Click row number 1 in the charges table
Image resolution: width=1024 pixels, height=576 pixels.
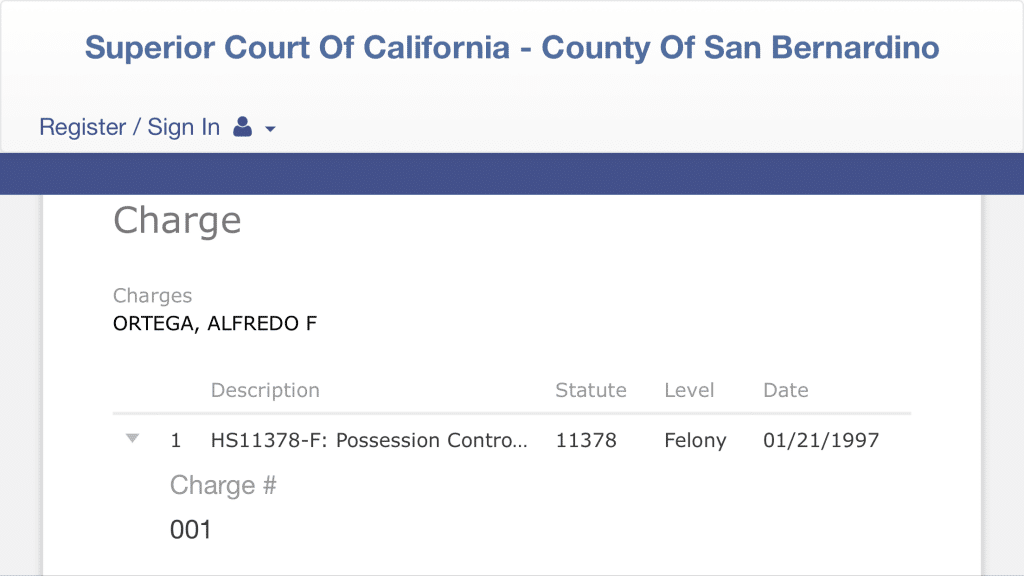tap(176, 440)
